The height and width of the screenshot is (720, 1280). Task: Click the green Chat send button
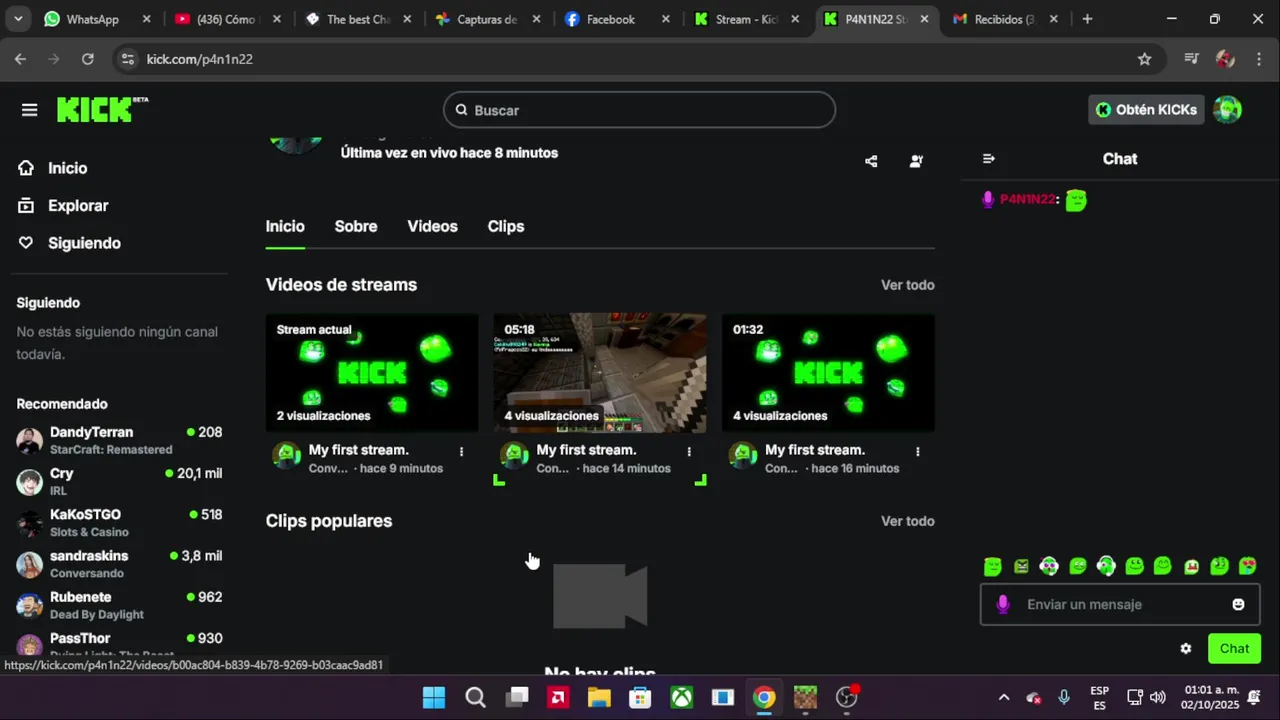pyautogui.click(x=1234, y=648)
